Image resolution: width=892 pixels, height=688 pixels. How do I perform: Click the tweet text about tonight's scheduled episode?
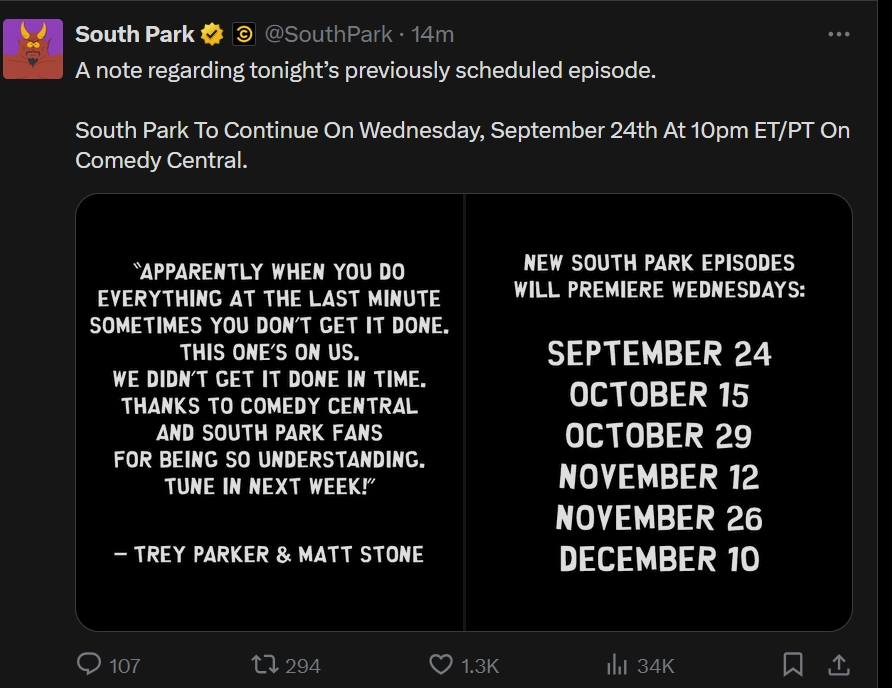point(366,71)
